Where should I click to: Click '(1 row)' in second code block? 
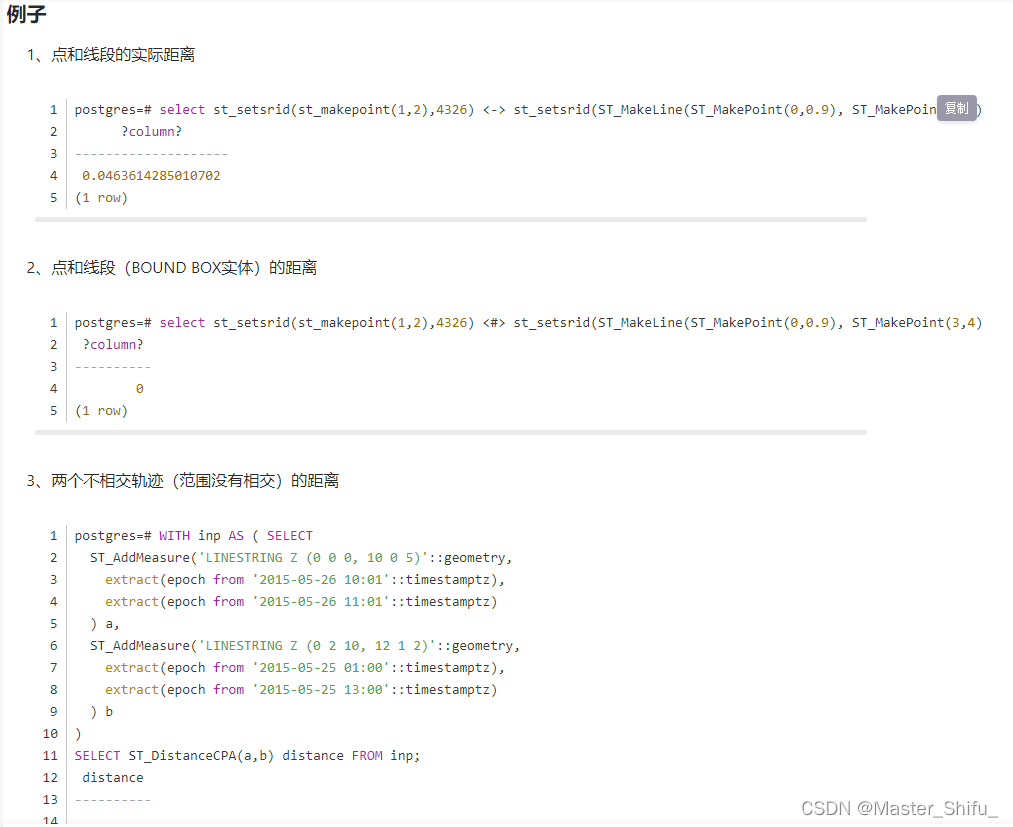click(x=101, y=411)
